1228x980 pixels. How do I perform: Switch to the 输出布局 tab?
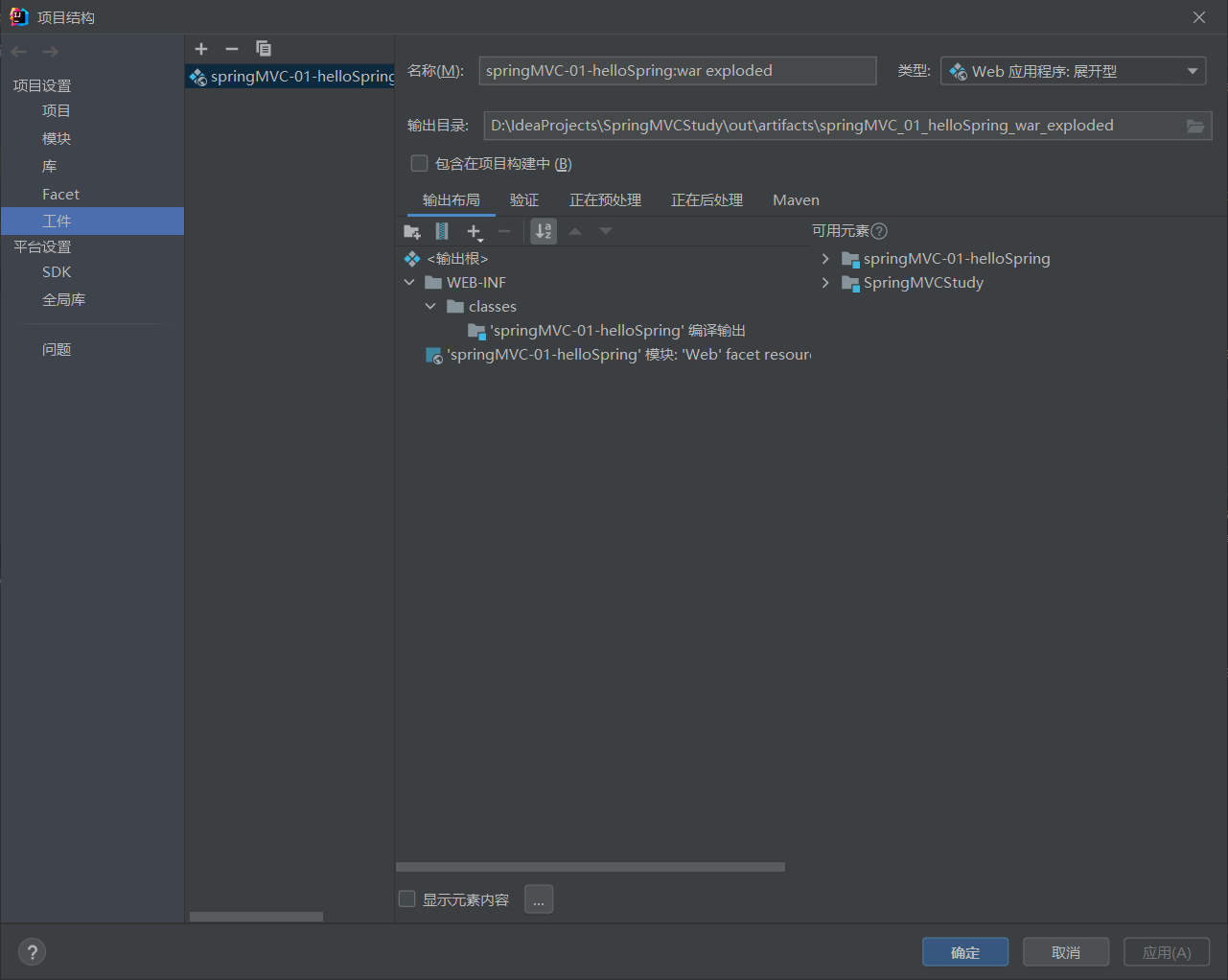tap(451, 200)
